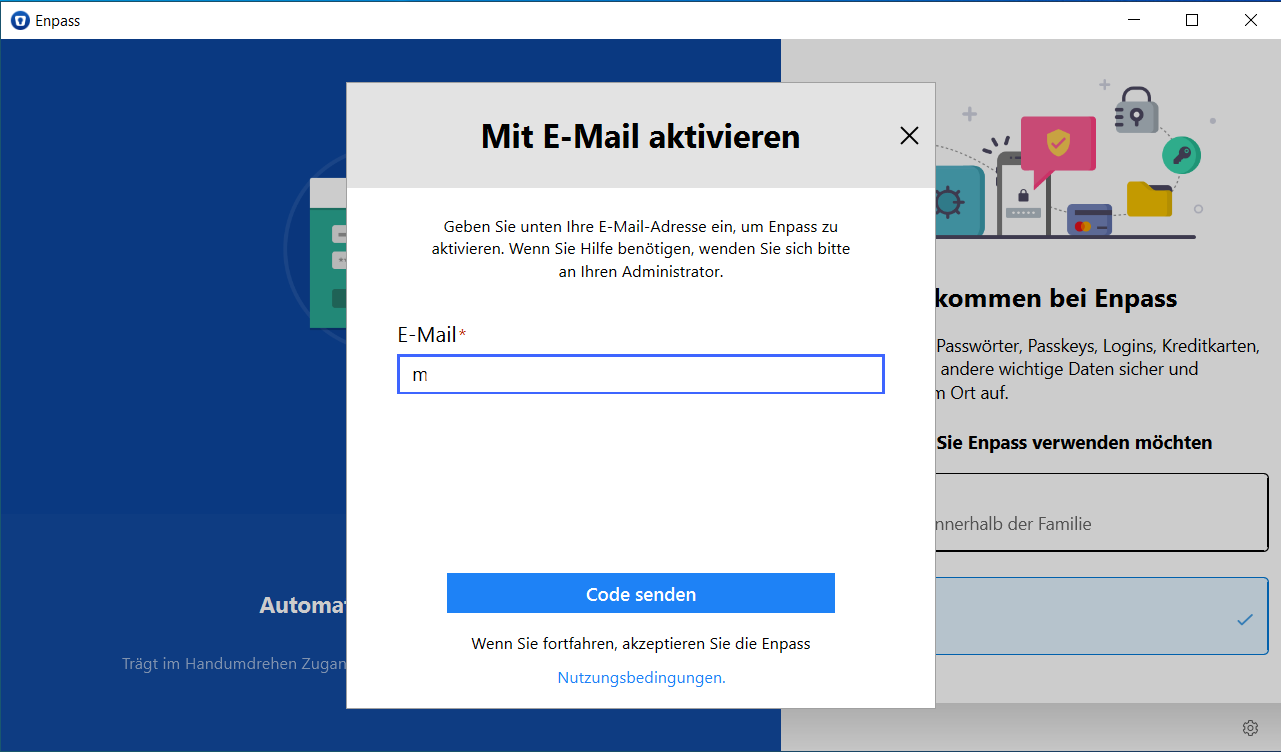
Task: Click the small lock on the phone screen
Action: (x=1023, y=195)
